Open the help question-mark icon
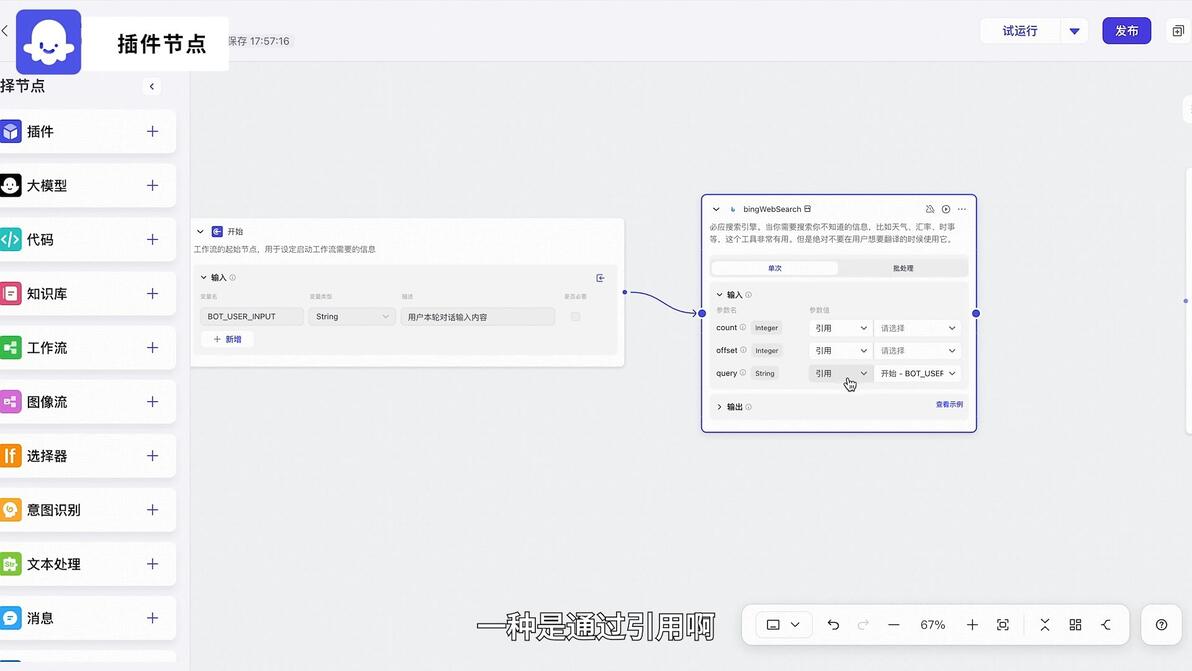 pyautogui.click(x=1161, y=625)
